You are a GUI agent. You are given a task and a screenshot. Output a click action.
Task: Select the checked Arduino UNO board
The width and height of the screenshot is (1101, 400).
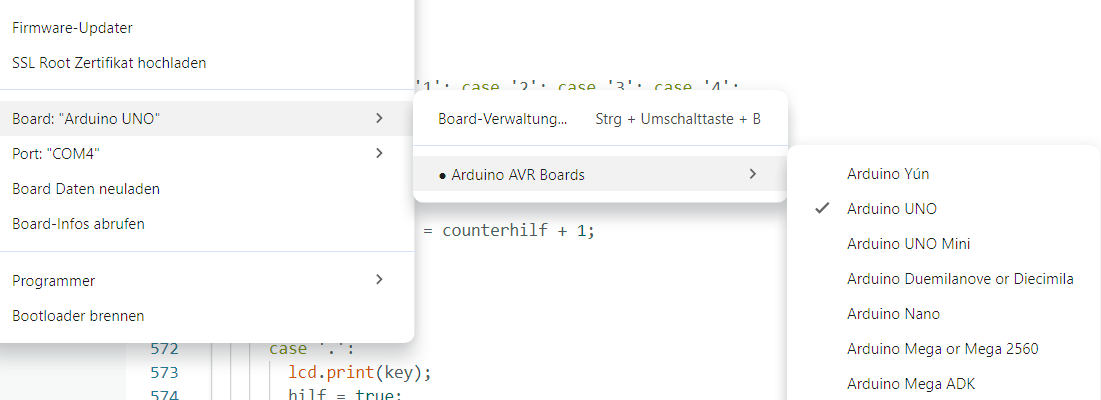click(x=944, y=208)
